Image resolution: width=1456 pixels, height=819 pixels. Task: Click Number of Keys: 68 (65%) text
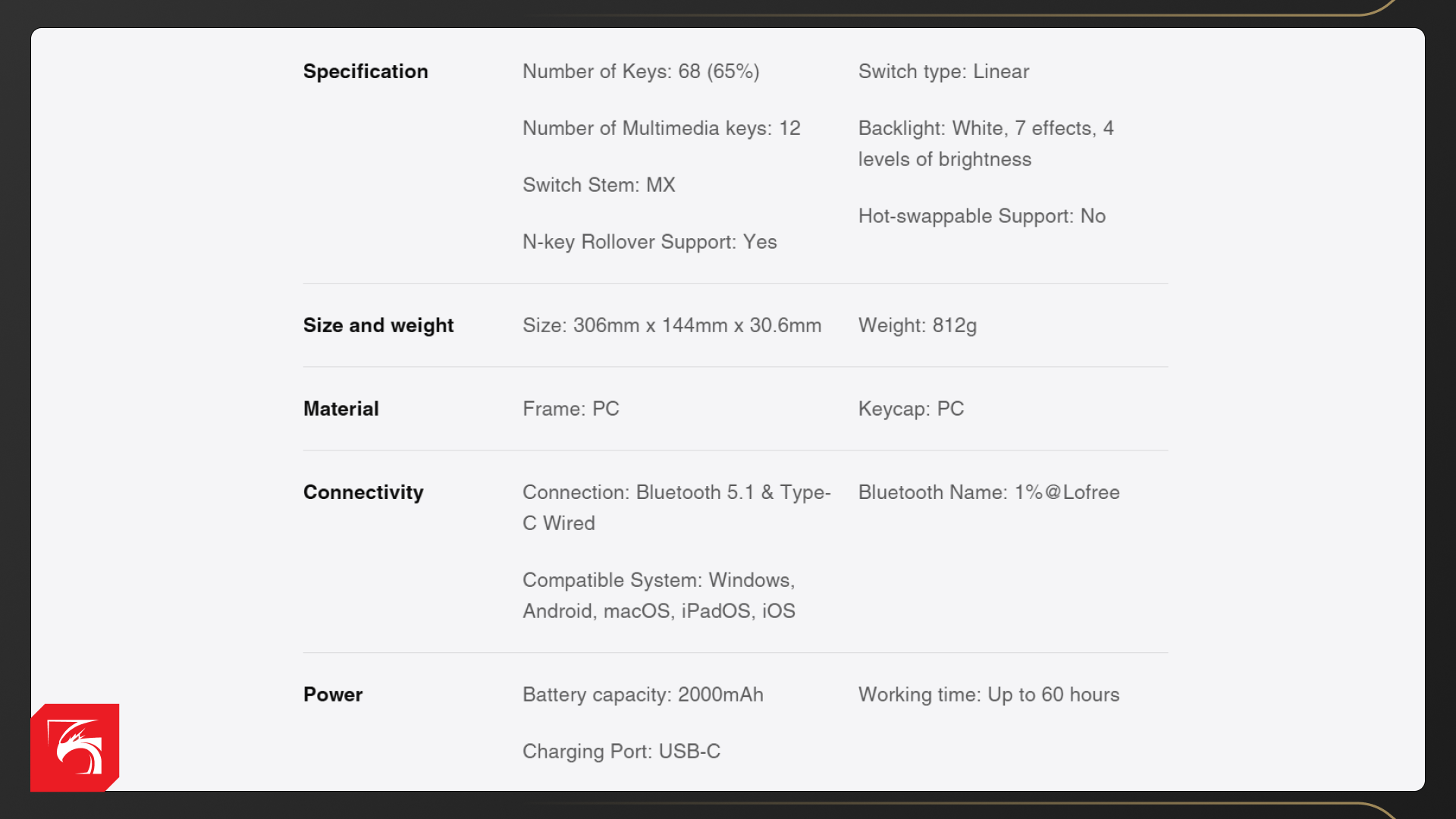(641, 71)
